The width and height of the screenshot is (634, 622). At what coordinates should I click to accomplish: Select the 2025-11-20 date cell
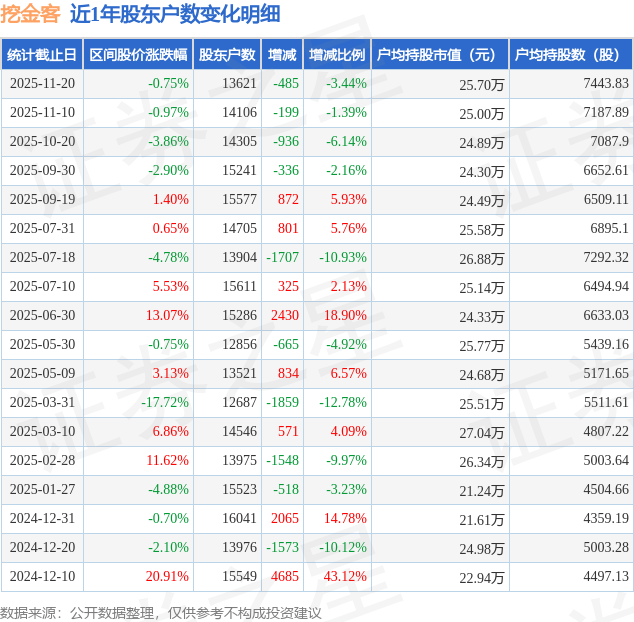tap(42, 84)
